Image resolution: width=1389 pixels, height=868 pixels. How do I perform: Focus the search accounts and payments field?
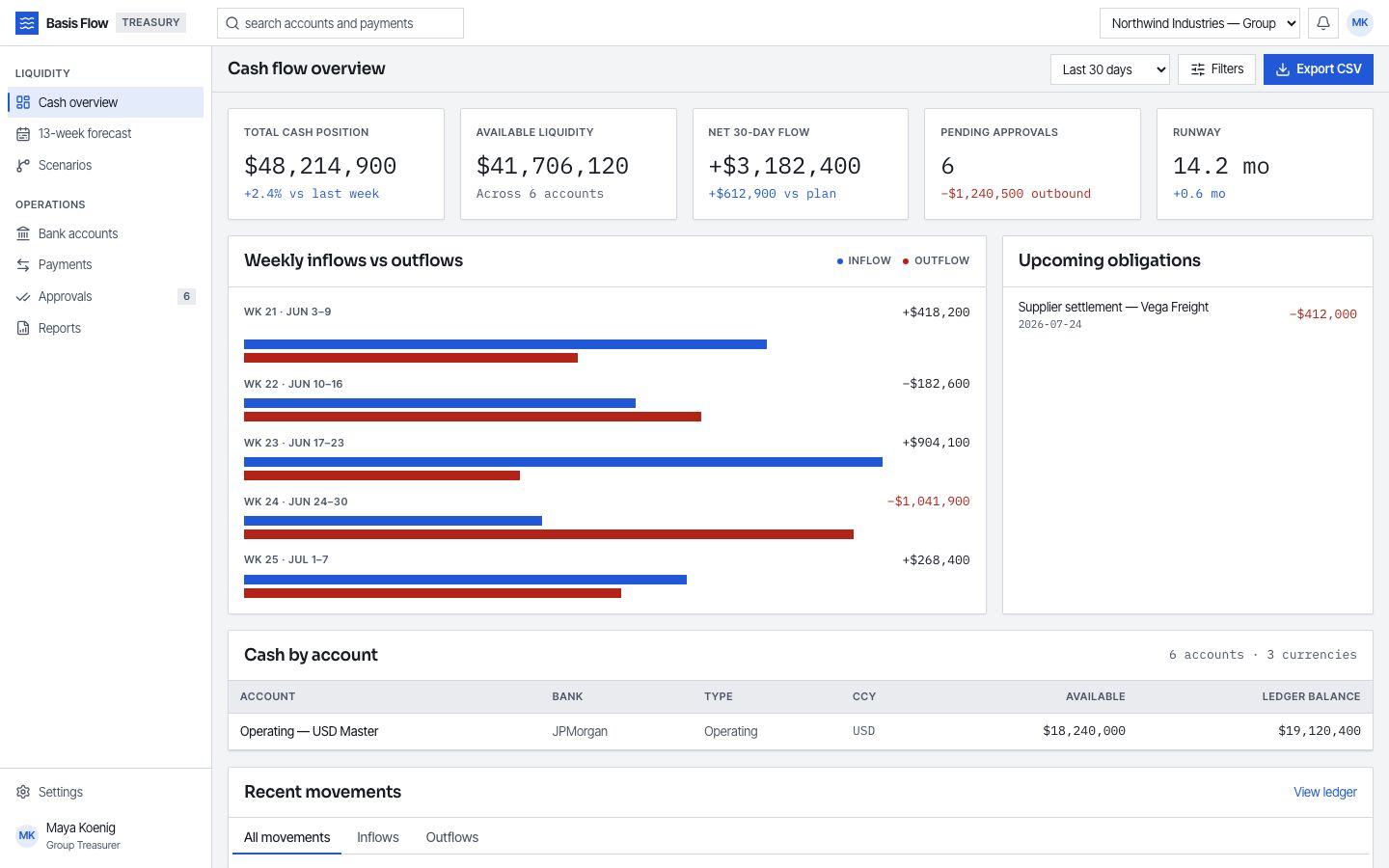click(340, 23)
